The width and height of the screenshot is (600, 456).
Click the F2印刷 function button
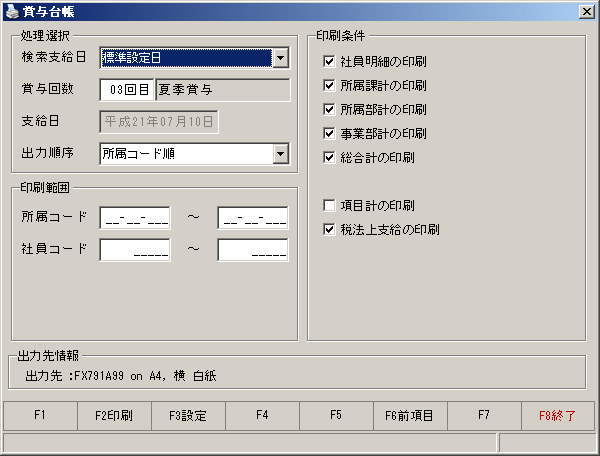[x=114, y=415]
